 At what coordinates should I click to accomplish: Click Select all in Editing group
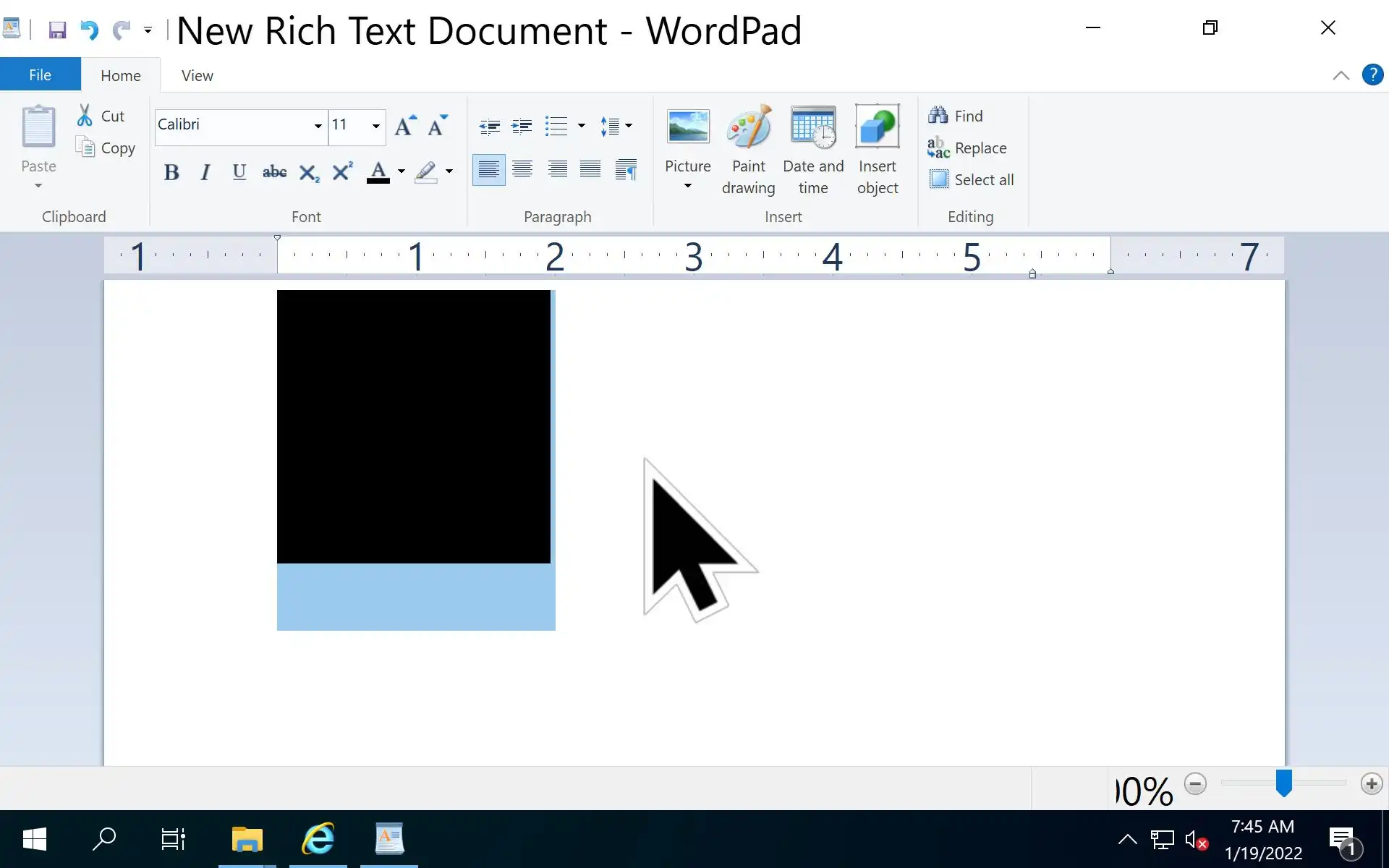tap(972, 179)
